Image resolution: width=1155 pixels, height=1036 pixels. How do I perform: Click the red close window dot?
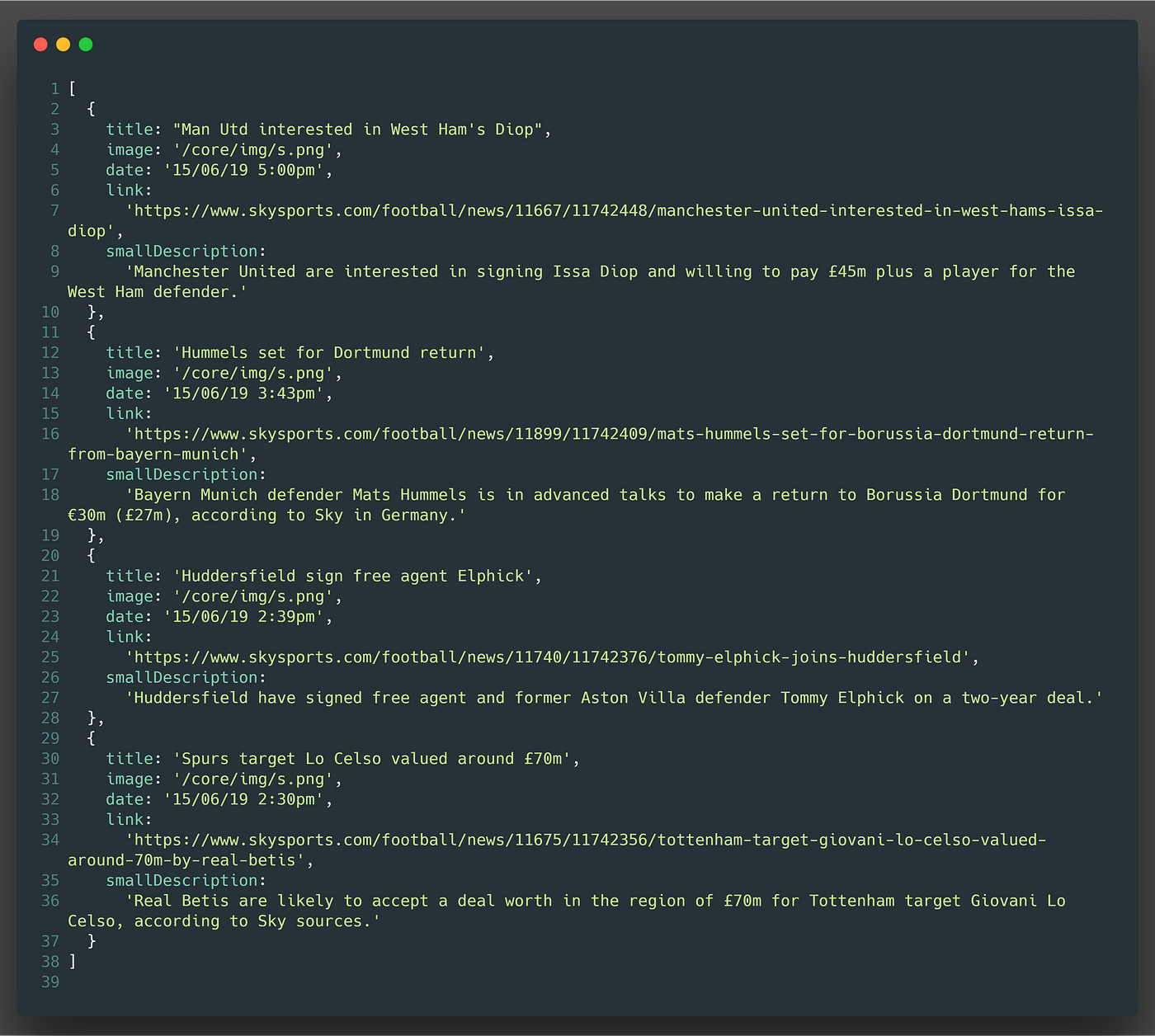click(40, 45)
